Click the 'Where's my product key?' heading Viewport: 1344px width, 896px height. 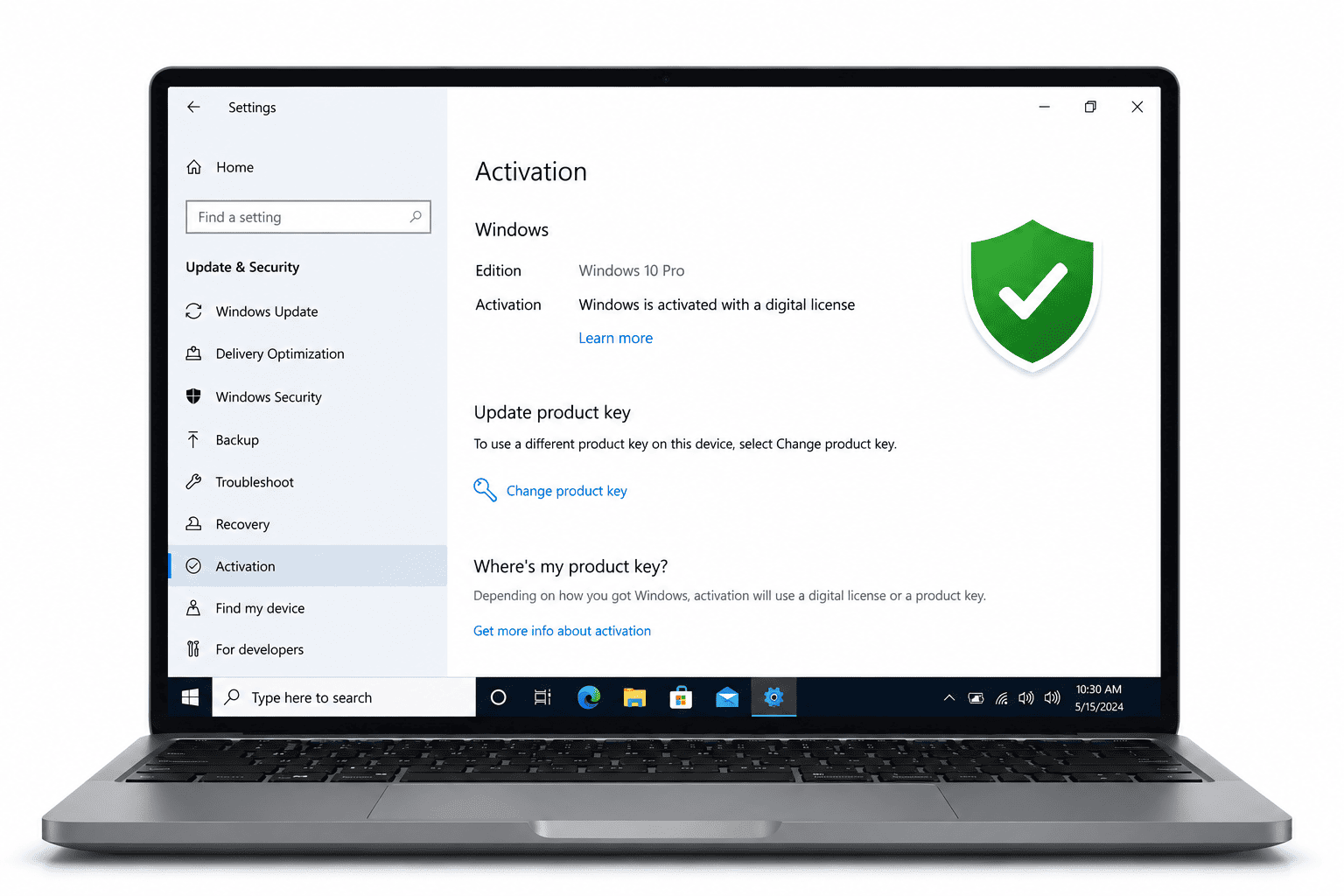pyautogui.click(x=570, y=566)
